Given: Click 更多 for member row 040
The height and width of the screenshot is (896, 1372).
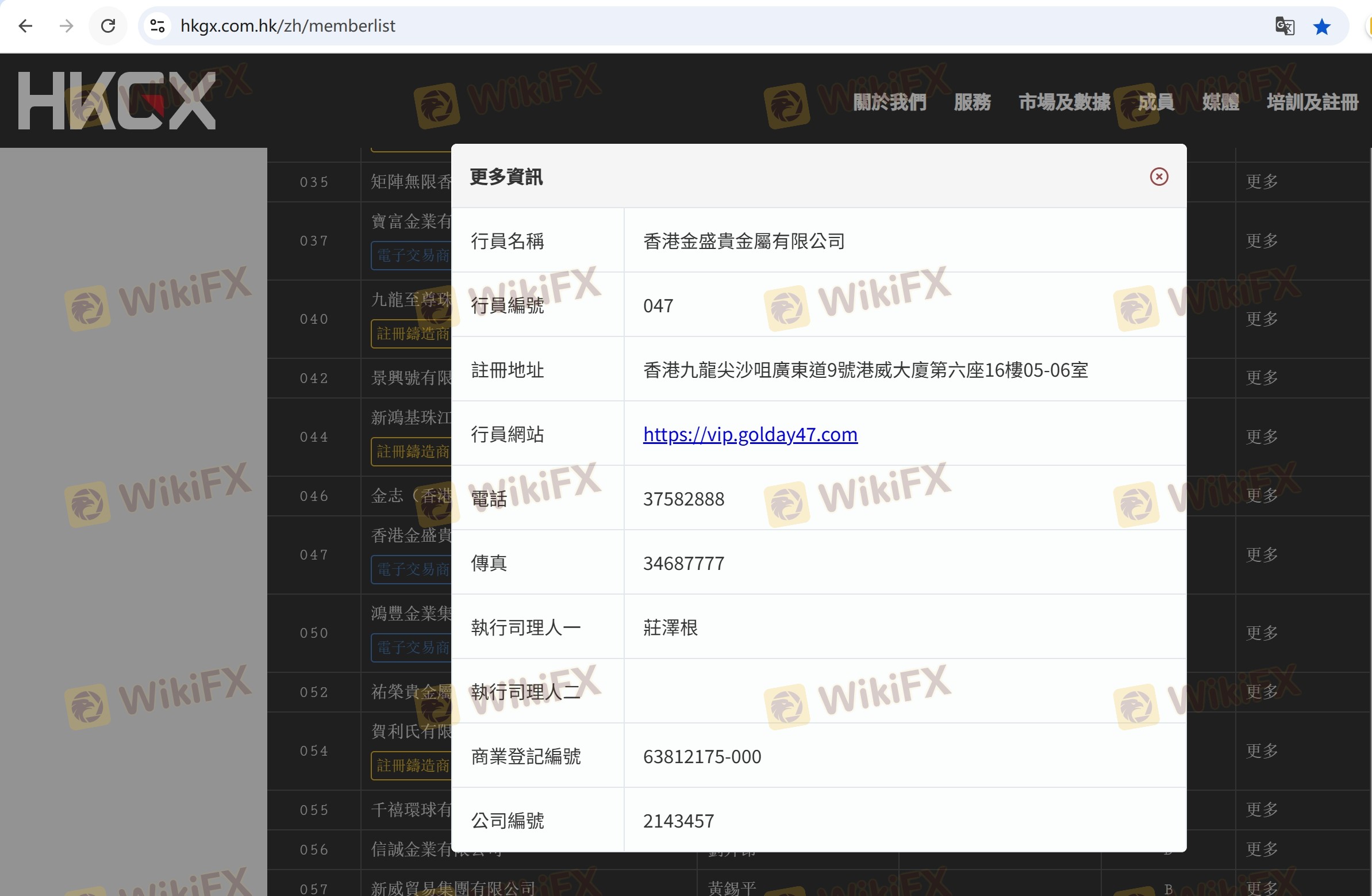Looking at the screenshot, I should pos(1261,319).
